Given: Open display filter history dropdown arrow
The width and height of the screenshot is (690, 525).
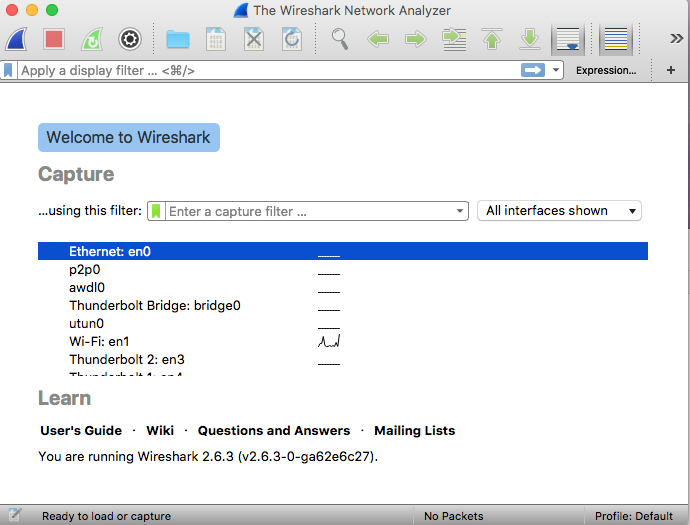Looking at the screenshot, I should (556, 70).
